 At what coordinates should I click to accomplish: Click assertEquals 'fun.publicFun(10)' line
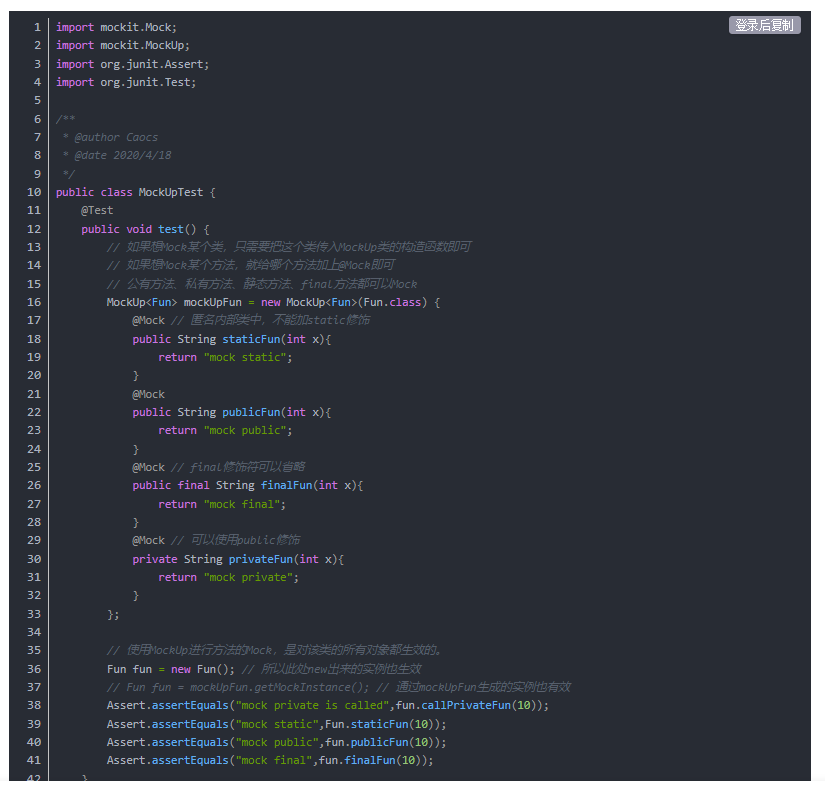(x=276, y=742)
